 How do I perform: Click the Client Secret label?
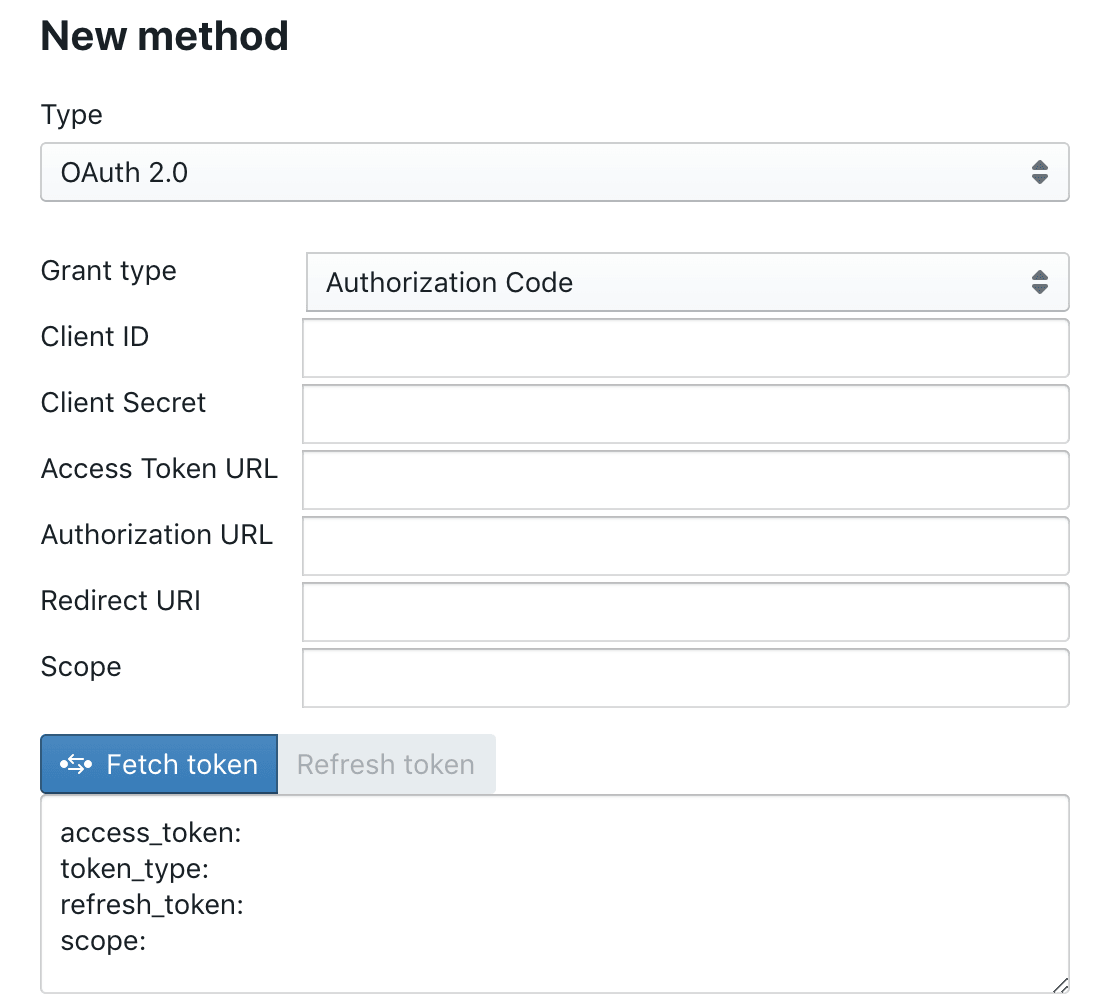(x=123, y=403)
